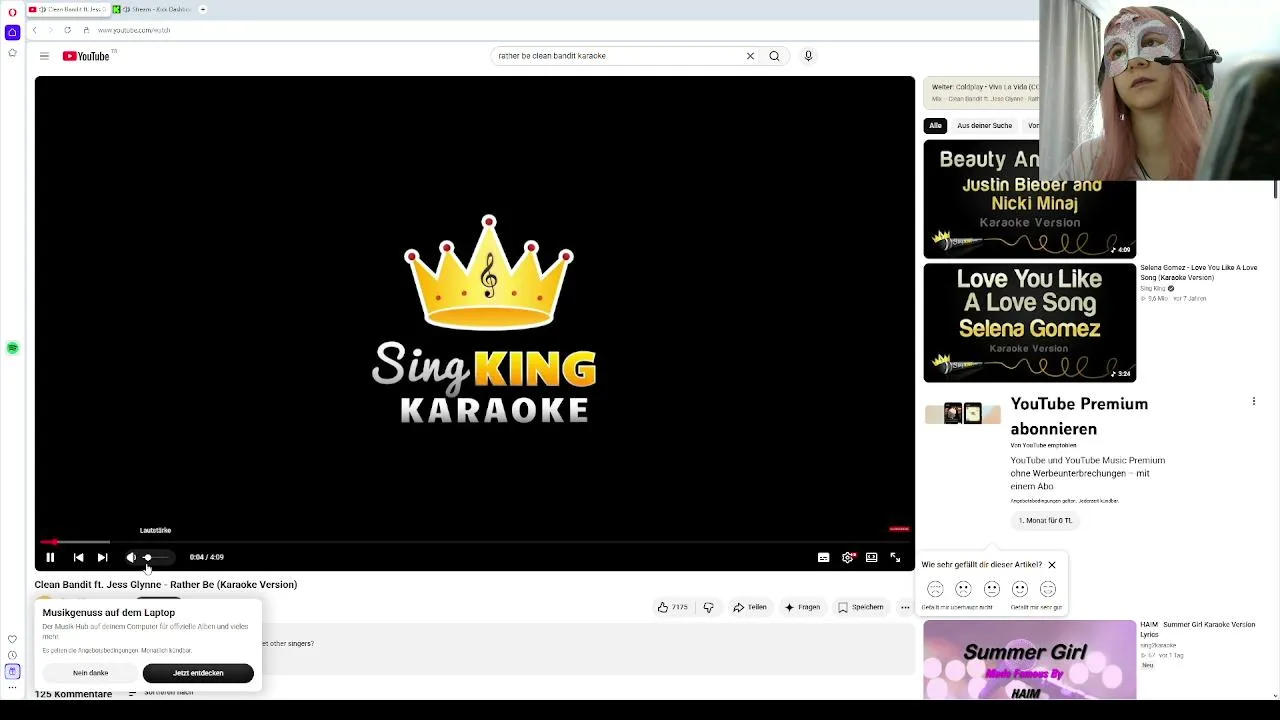Open Opera sidebar bookmarks star icon
1280x720 pixels.
pyautogui.click(x=12, y=52)
